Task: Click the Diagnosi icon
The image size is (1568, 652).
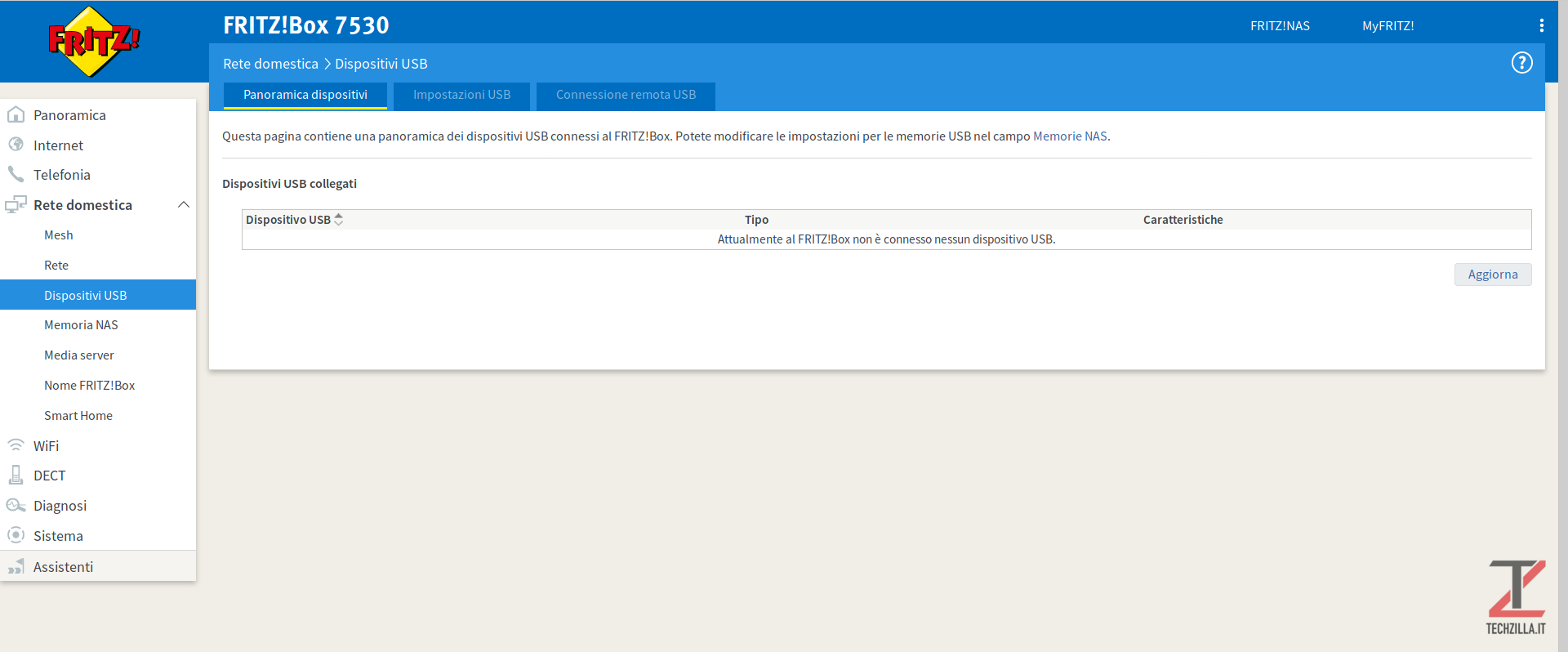Action: pyautogui.click(x=16, y=505)
